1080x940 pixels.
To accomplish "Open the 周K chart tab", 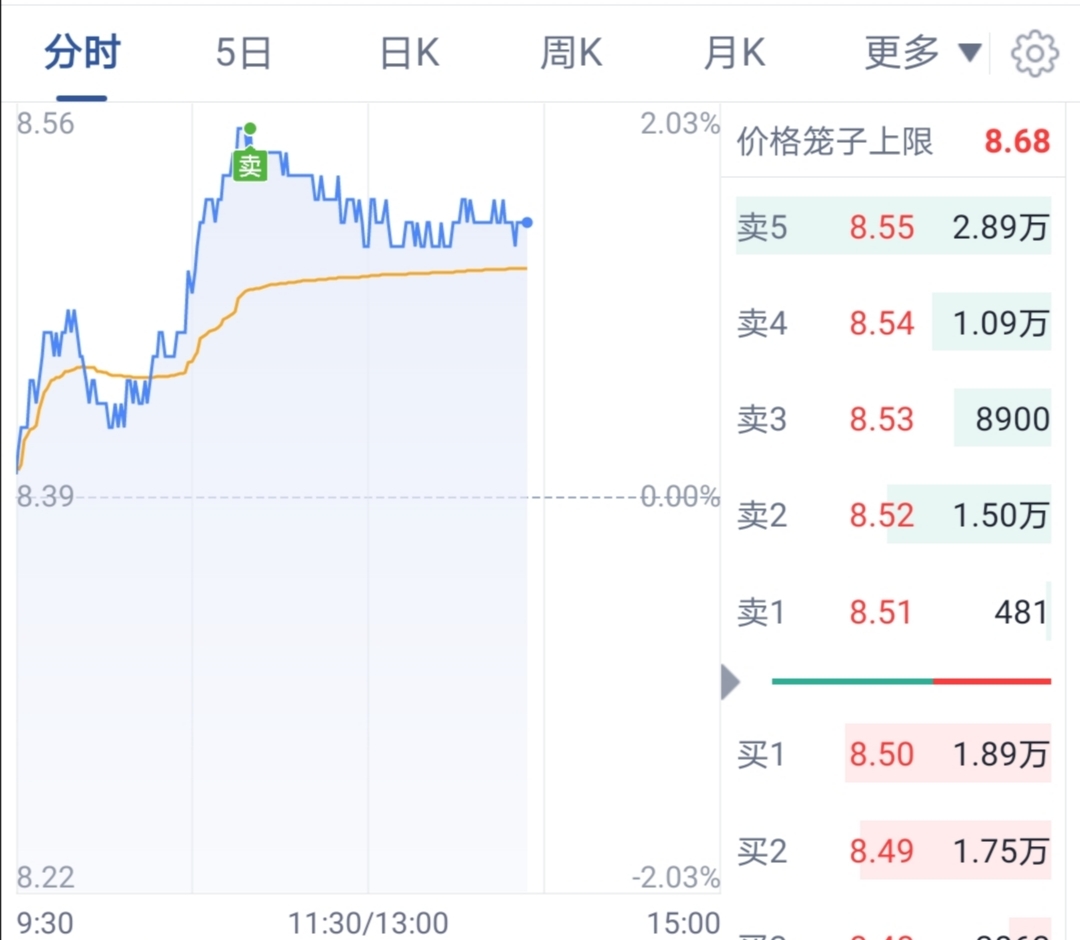I will tap(571, 53).
